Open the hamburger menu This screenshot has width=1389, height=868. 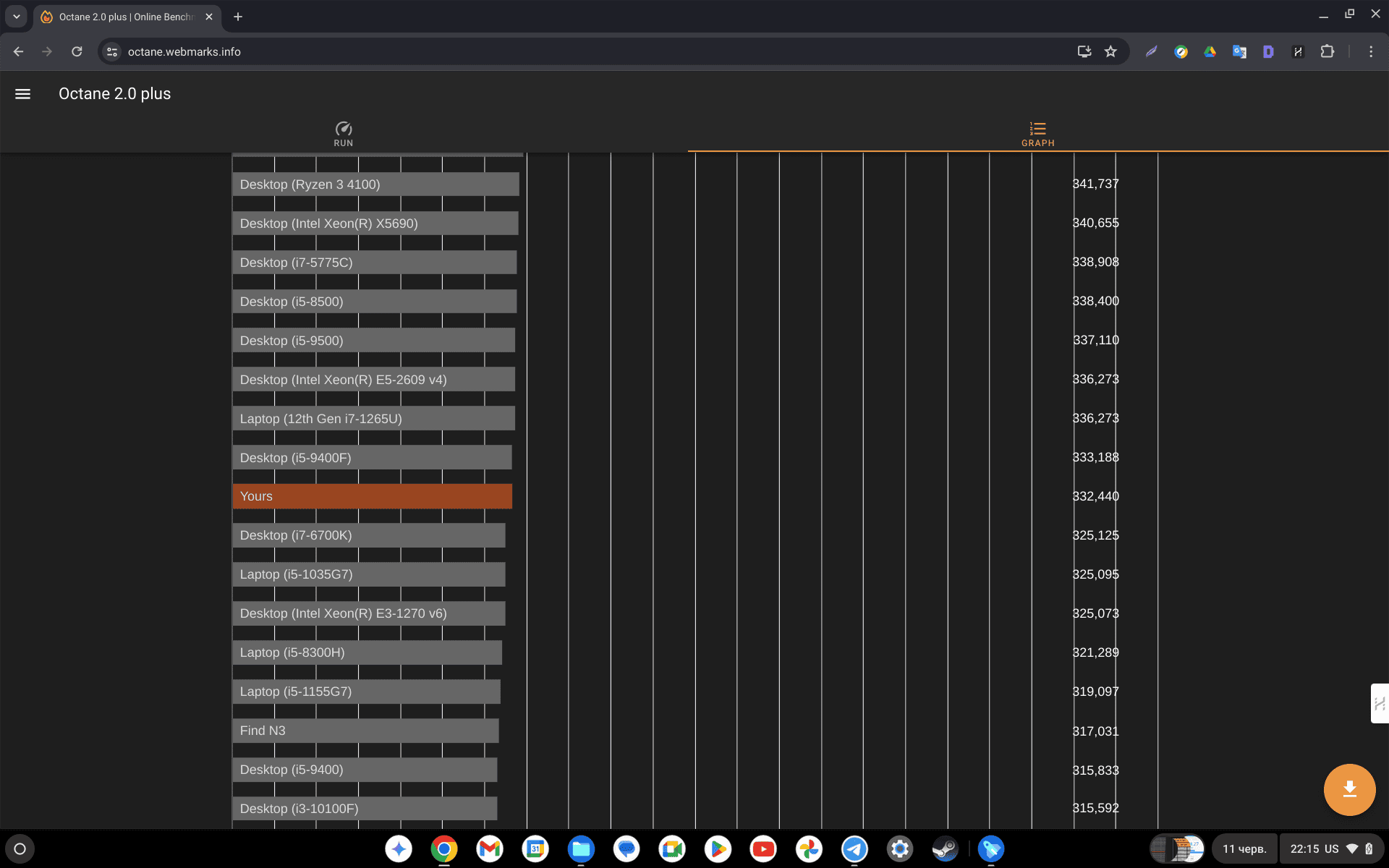22,93
